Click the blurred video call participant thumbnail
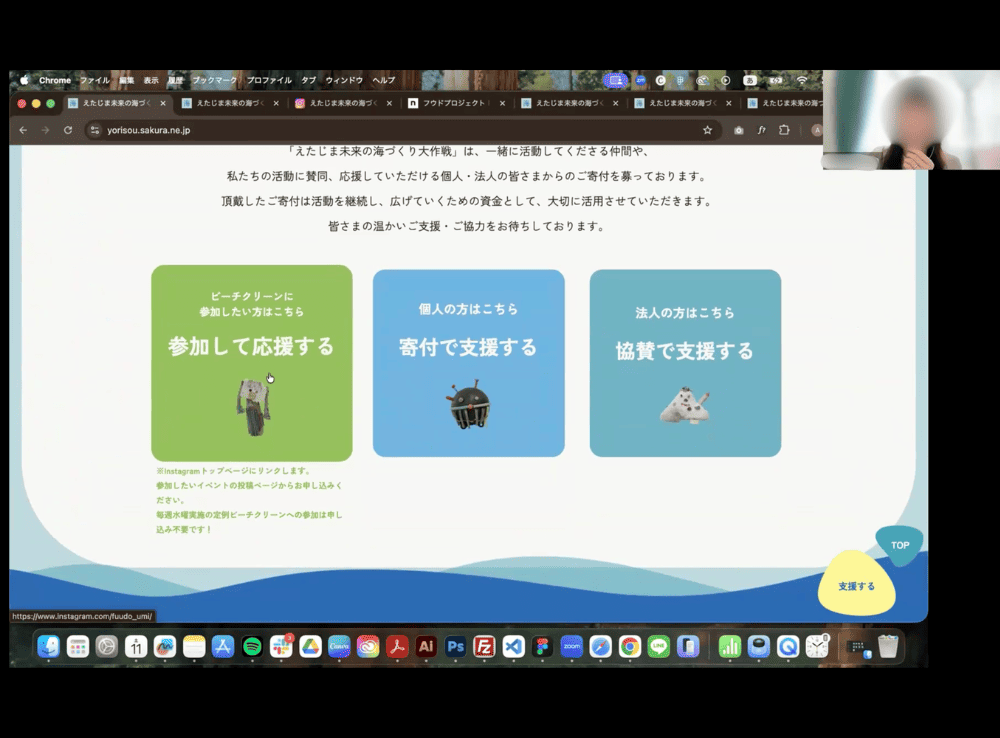 click(x=911, y=119)
